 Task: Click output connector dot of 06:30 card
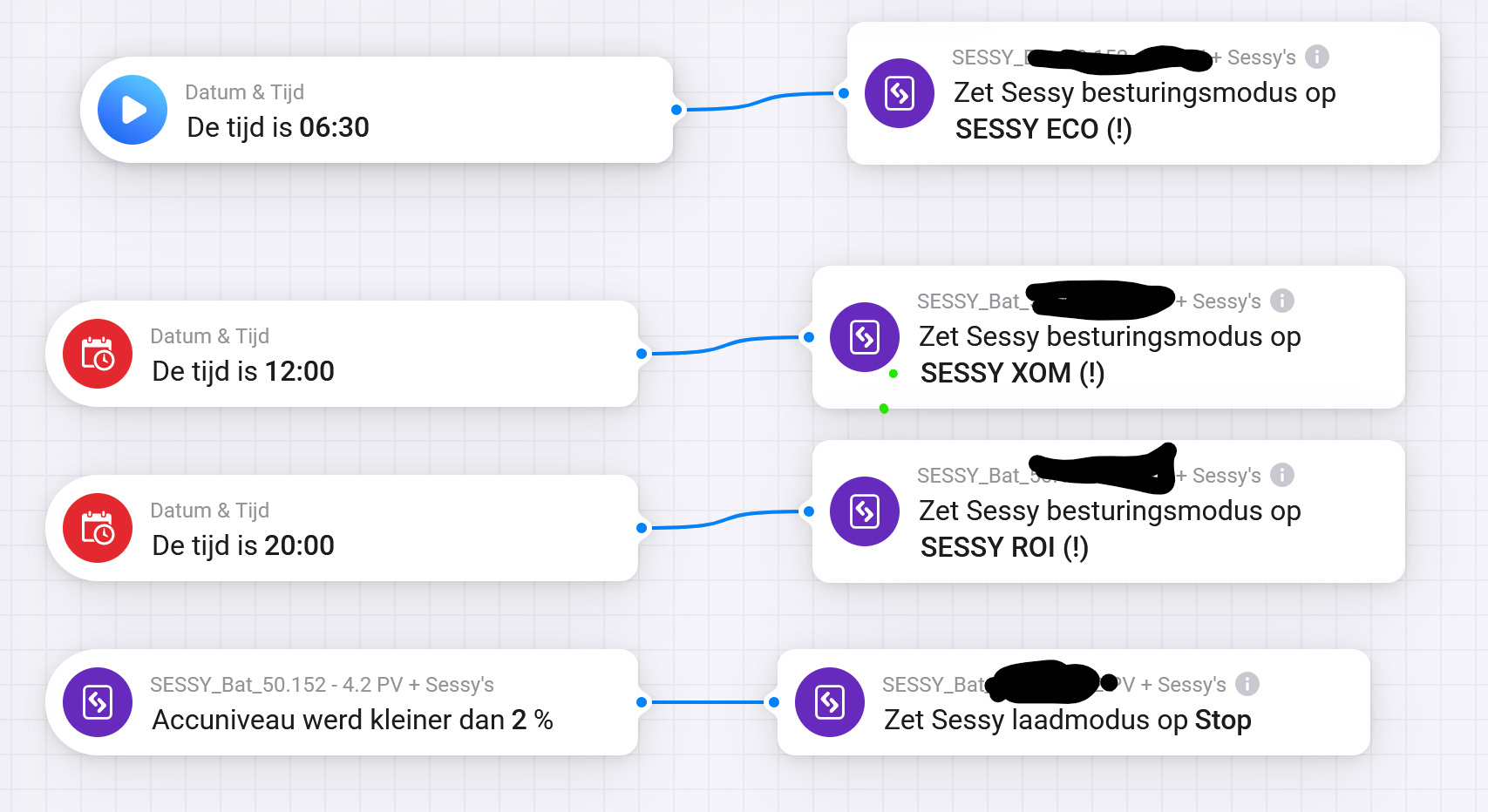point(676,110)
